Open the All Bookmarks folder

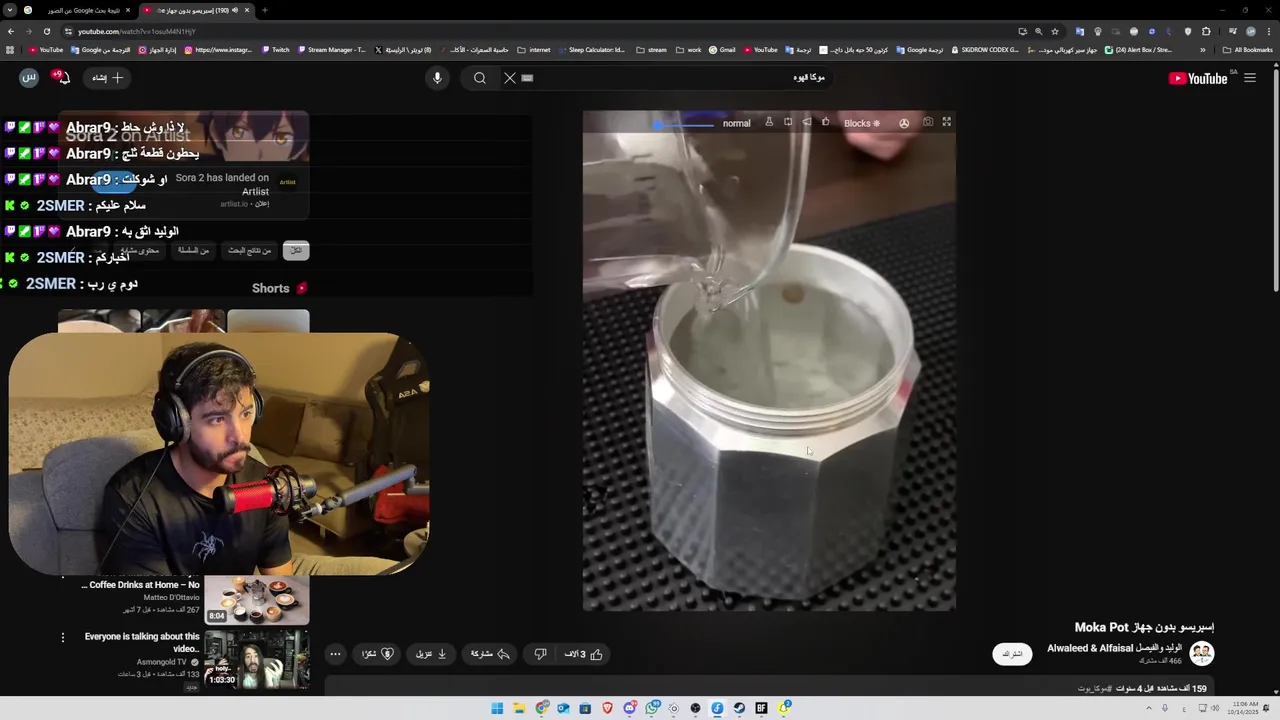[1247, 49]
